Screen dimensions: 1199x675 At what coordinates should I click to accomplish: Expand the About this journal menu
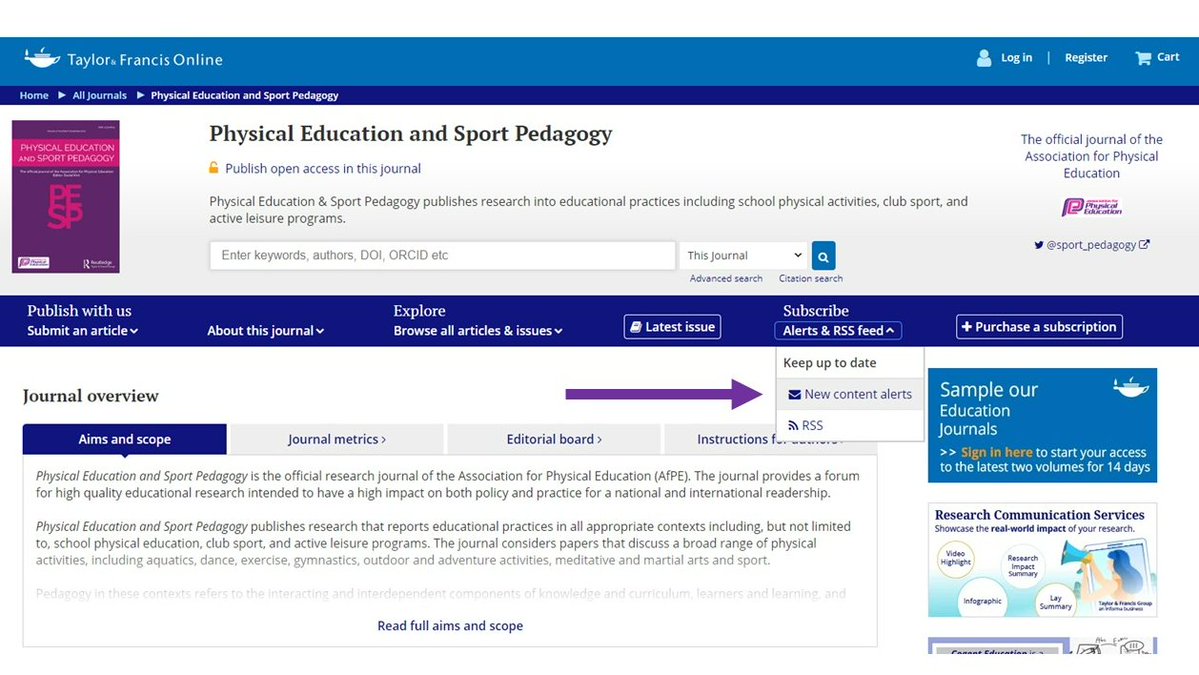pyautogui.click(x=265, y=331)
